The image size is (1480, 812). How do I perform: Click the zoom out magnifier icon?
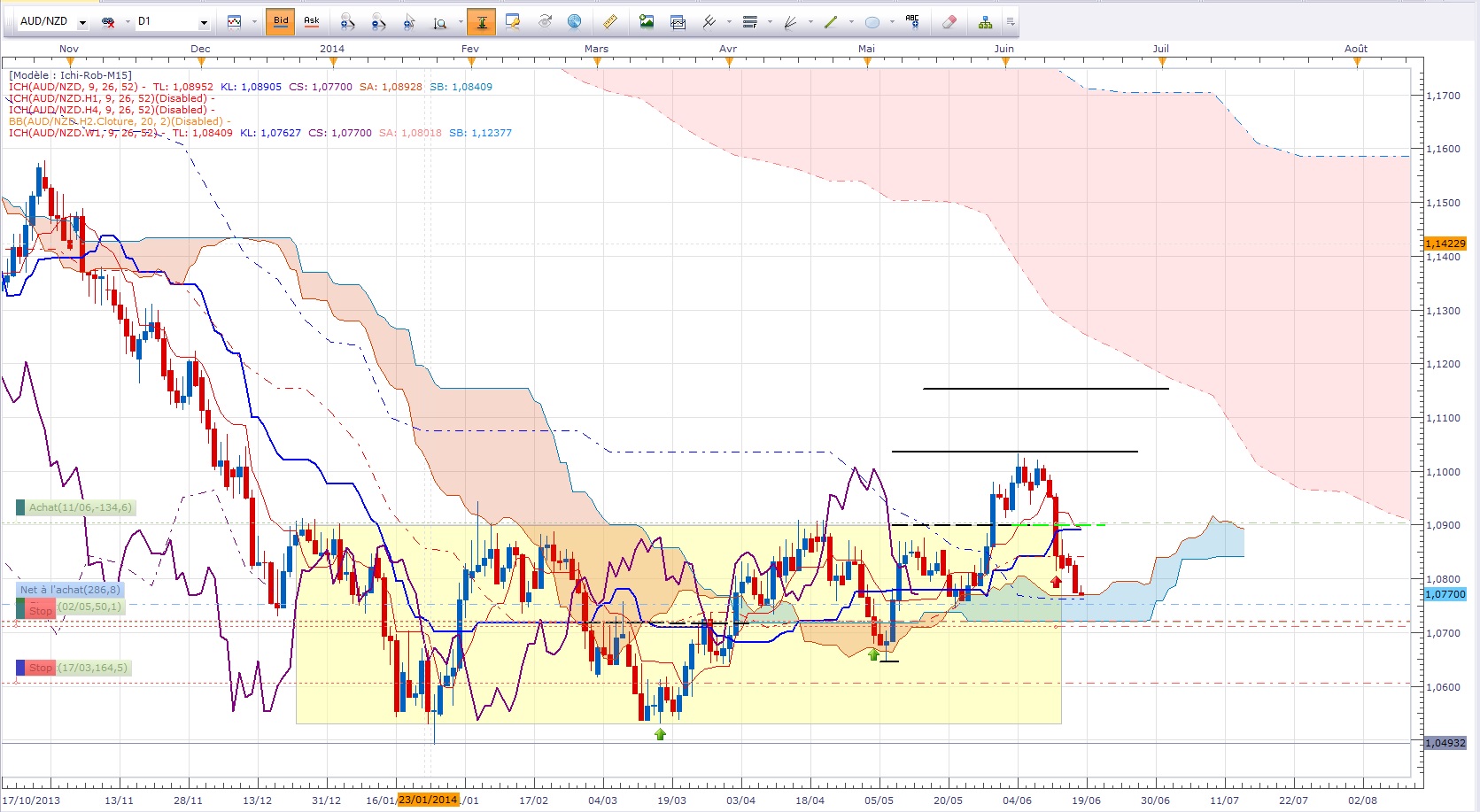378,21
